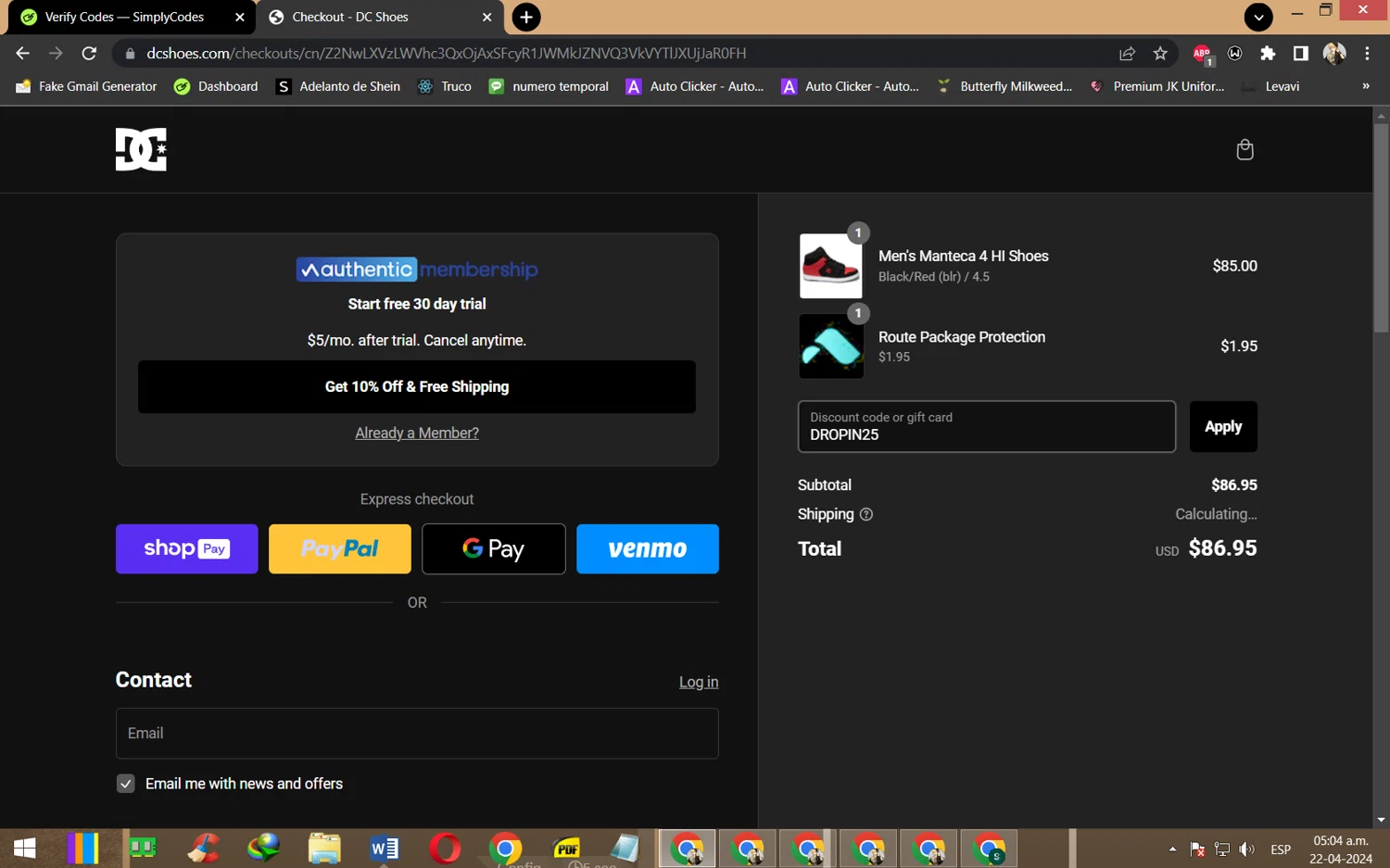
Task: Check out with Shop Pay
Action: point(187,549)
